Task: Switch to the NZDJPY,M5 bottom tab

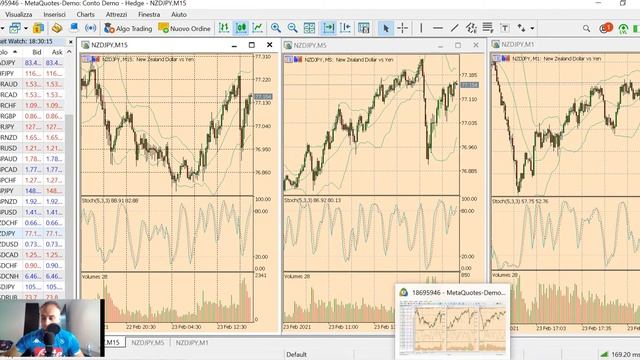Action: pos(147,343)
